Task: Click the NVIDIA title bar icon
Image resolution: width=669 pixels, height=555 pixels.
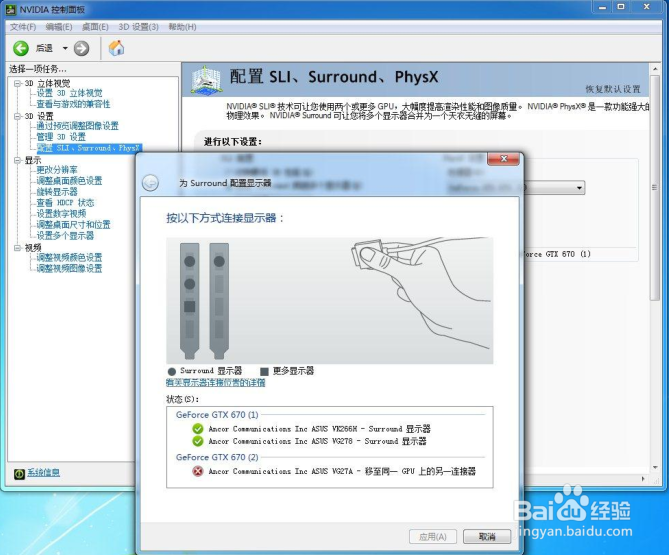Action: [11, 9]
